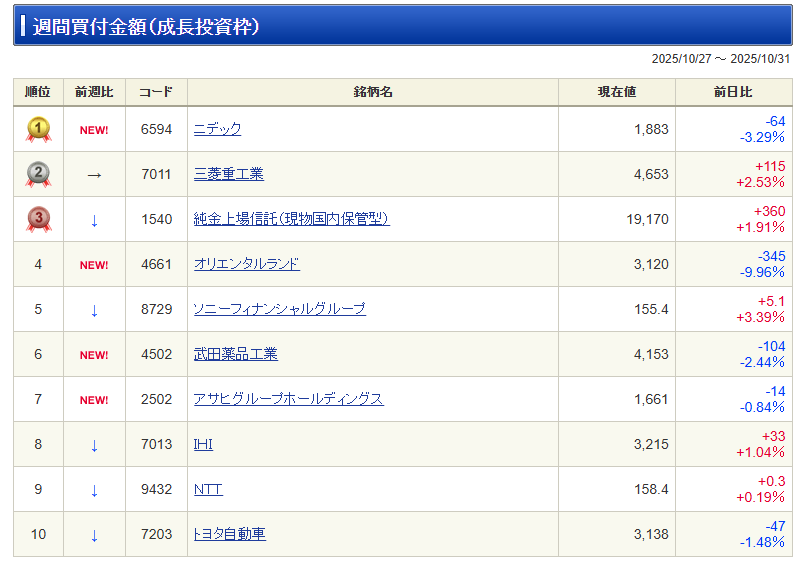Click the 銘柄名 column header
Viewport: 810px width, 561px height.
point(372,92)
